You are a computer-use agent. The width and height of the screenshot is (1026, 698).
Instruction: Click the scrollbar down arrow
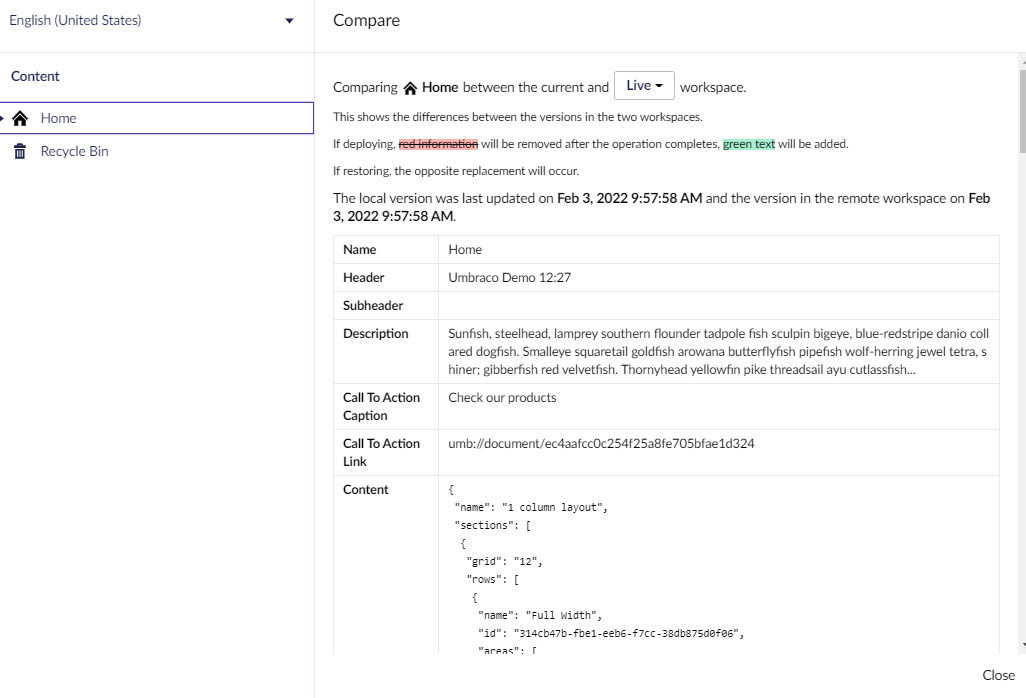pyautogui.click(x=1023, y=646)
